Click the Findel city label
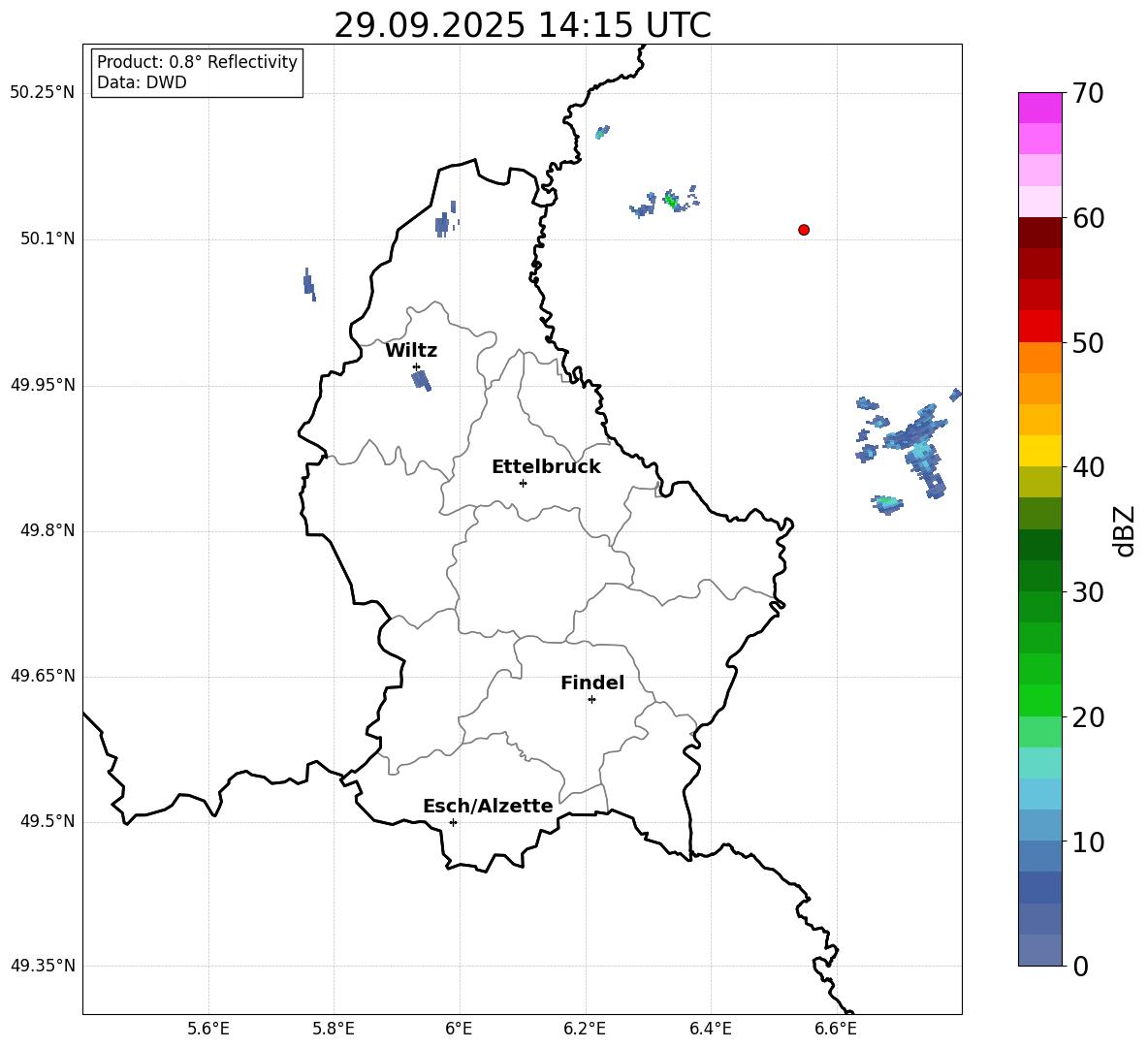 pos(592,683)
